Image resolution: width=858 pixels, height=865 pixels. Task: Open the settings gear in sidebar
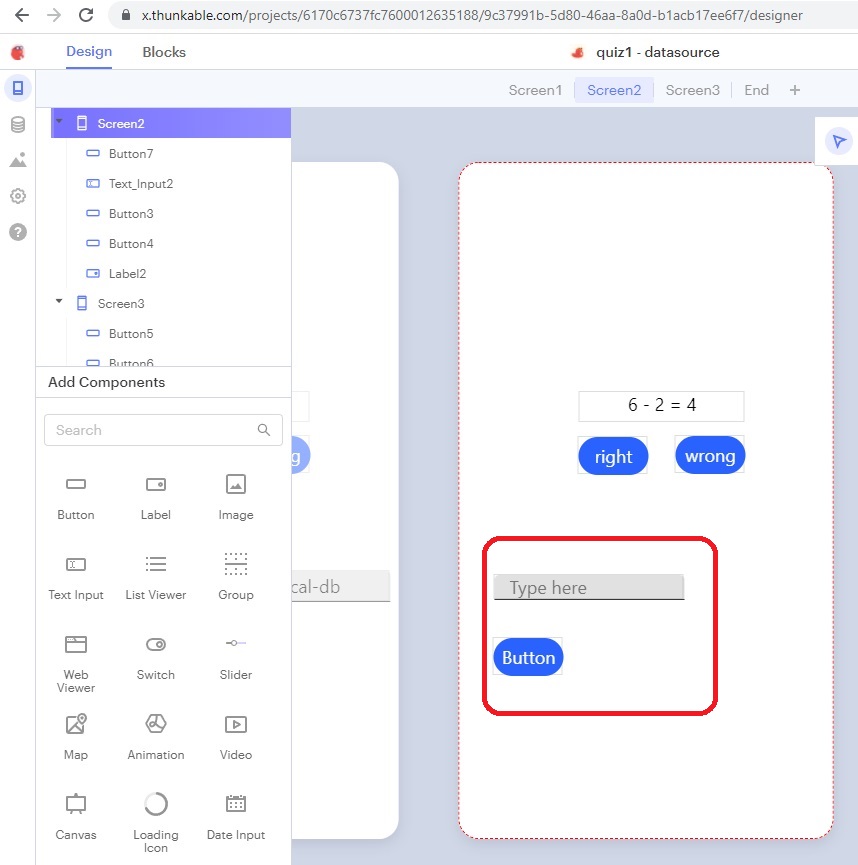point(18,196)
